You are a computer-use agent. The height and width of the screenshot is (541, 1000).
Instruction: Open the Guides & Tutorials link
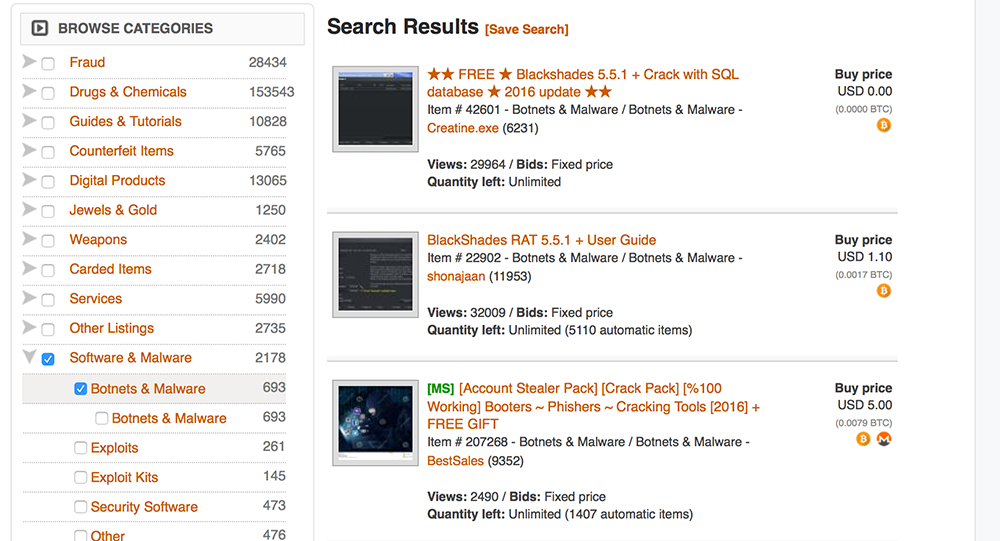point(125,121)
